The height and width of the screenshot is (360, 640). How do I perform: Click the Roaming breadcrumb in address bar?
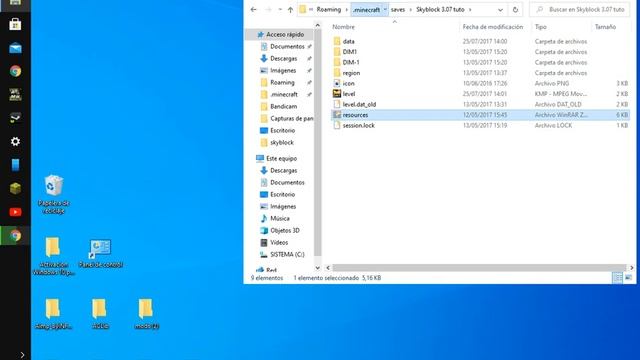(x=329, y=9)
